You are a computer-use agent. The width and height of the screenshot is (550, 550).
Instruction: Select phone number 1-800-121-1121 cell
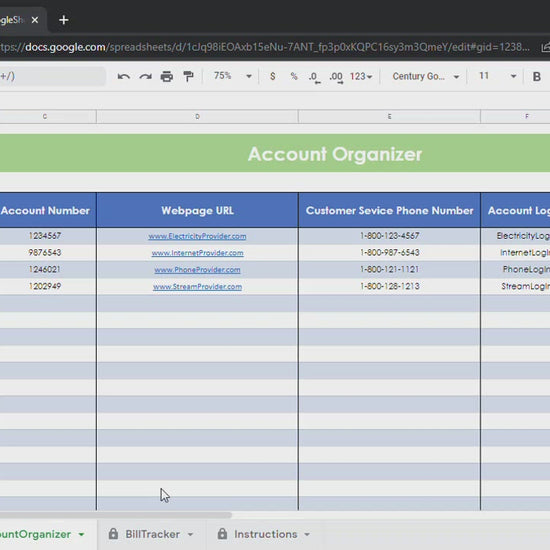coord(389,269)
